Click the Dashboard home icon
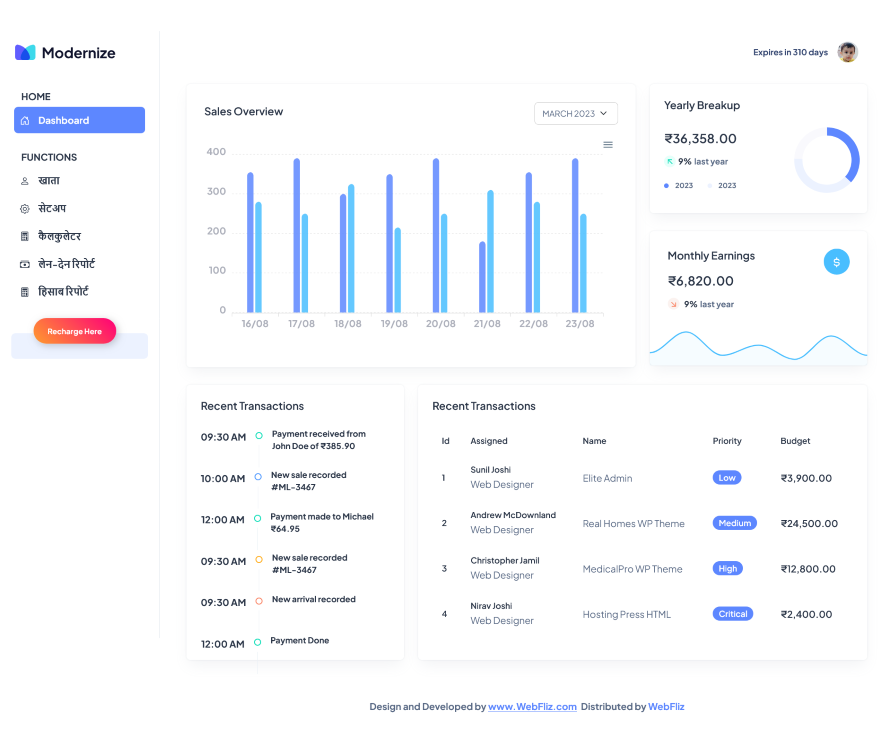894x742 pixels. (25, 121)
